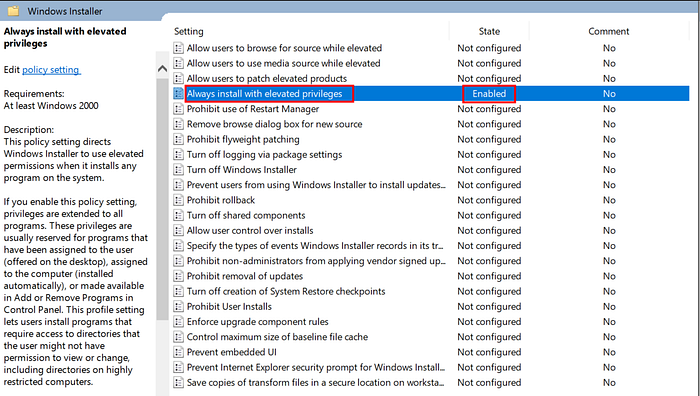Screen dimensions: 700x396
Task: Sort by the Setting column header
Action: pos(188,31)
